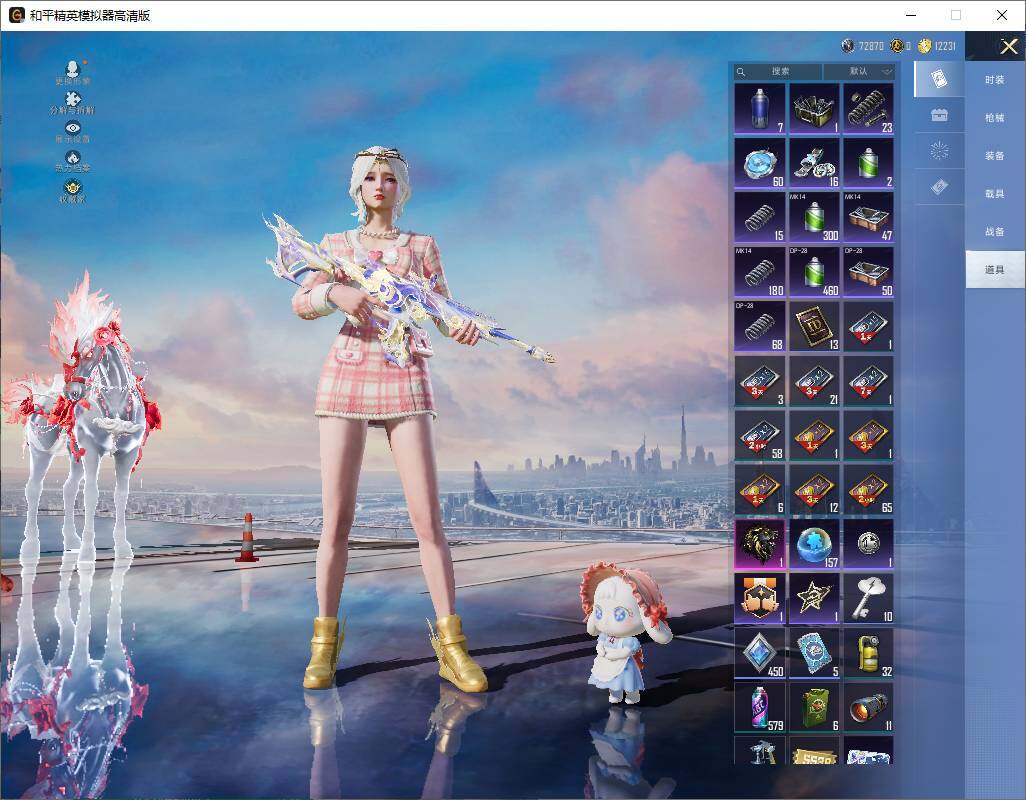Select the star emblem item
This screenshot has height=800, width=1026.
[814, 599]
